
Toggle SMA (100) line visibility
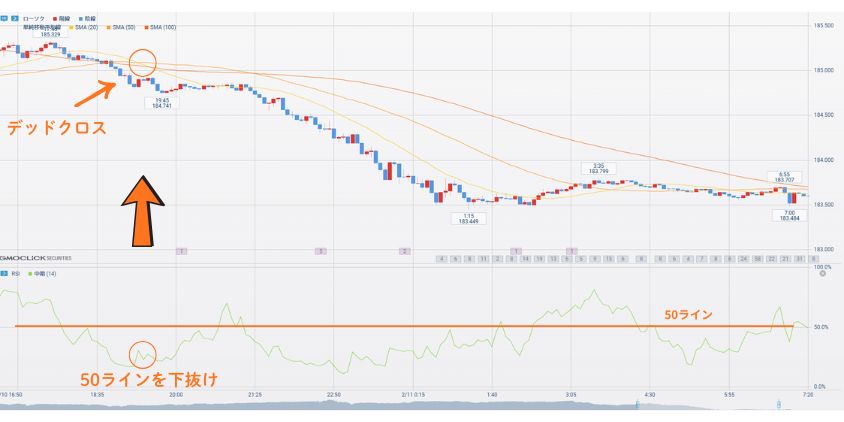tap(160, 27)
